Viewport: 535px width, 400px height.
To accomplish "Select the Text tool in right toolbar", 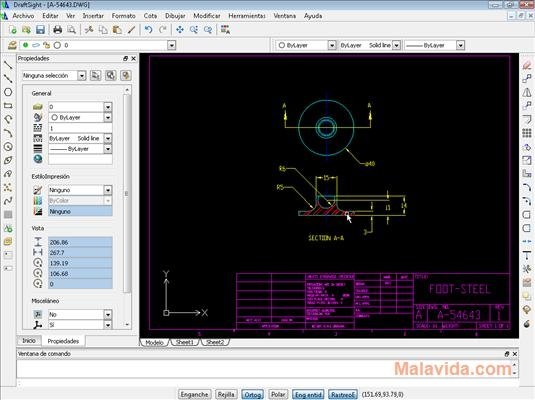I will click(527, 255).
